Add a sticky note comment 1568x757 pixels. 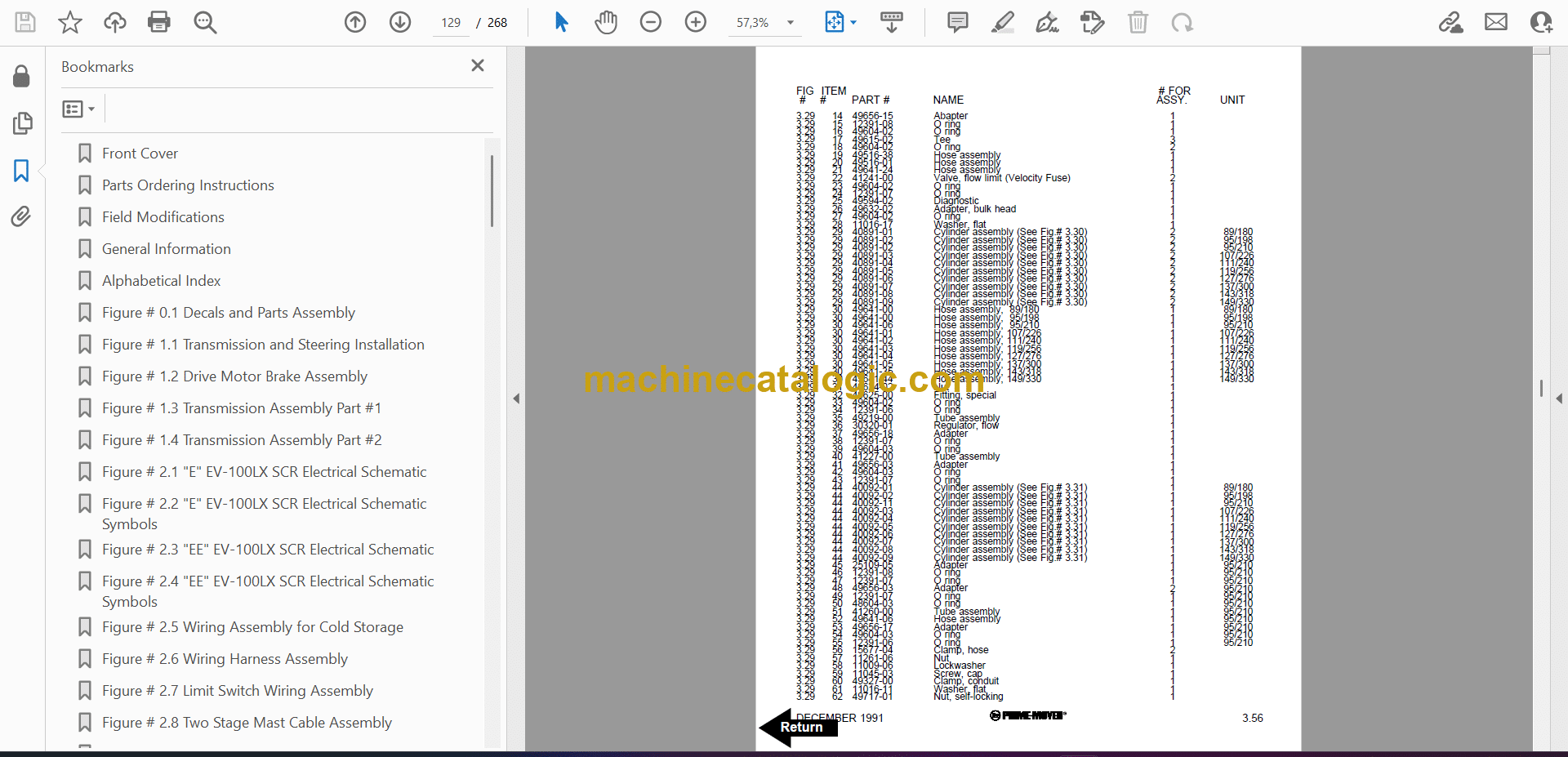(958, 22)
